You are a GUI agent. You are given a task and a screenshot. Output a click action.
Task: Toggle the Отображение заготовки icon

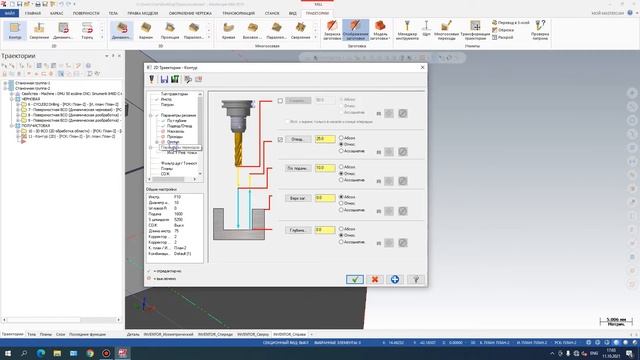[356, 30]
